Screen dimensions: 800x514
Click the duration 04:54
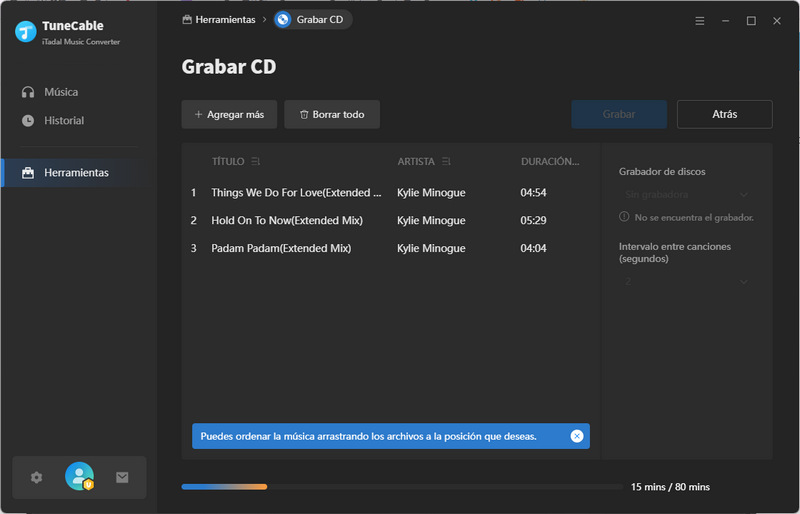pos(533,192)
